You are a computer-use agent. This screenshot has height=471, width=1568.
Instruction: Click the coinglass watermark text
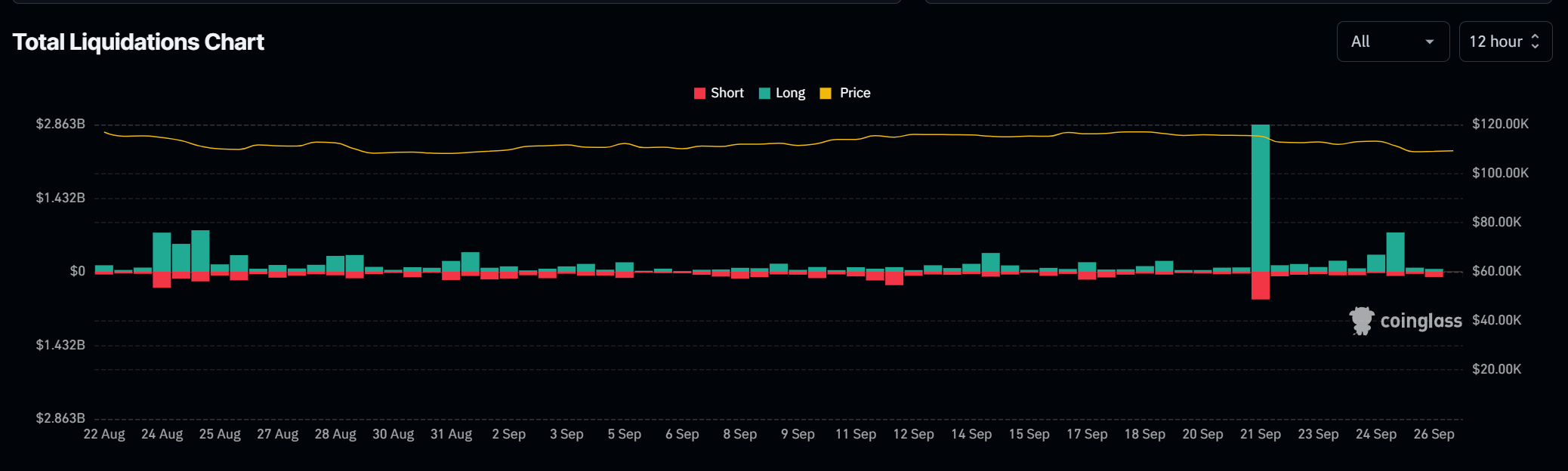1421,321
